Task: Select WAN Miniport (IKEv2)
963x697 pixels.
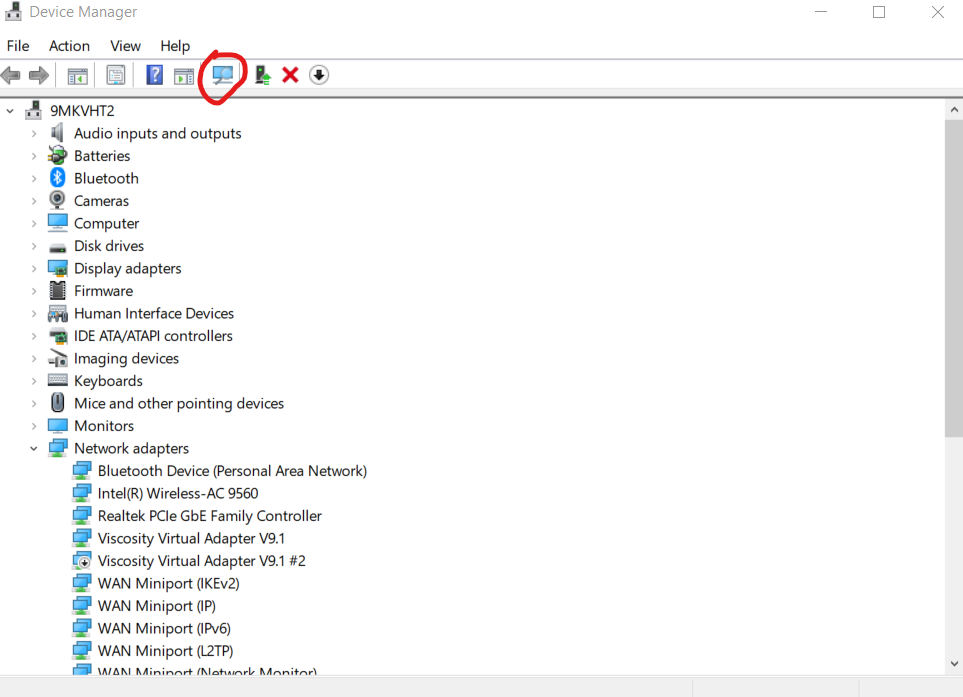Action: (x=168, y=583)
